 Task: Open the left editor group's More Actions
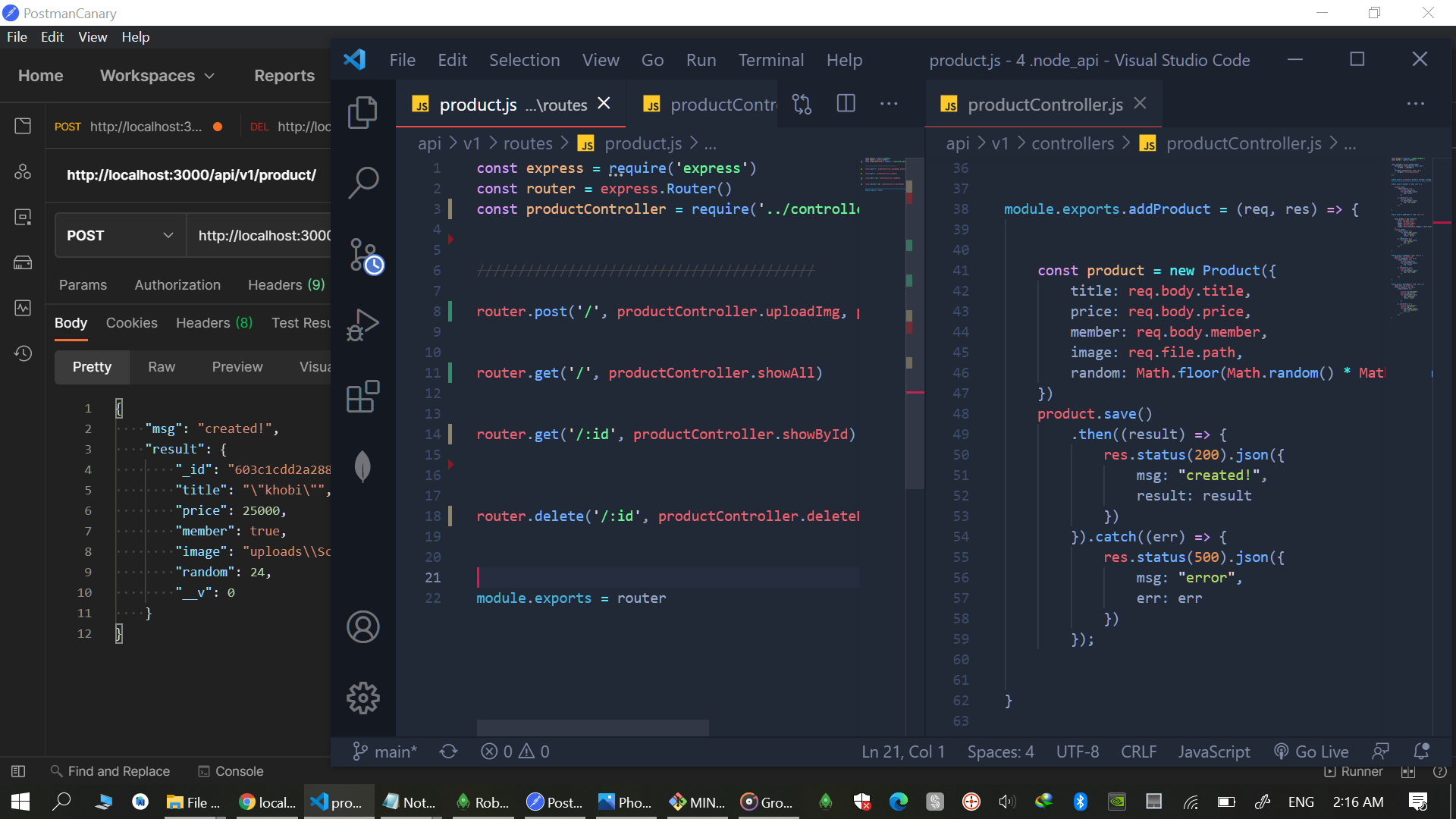(x=889, y=104)
